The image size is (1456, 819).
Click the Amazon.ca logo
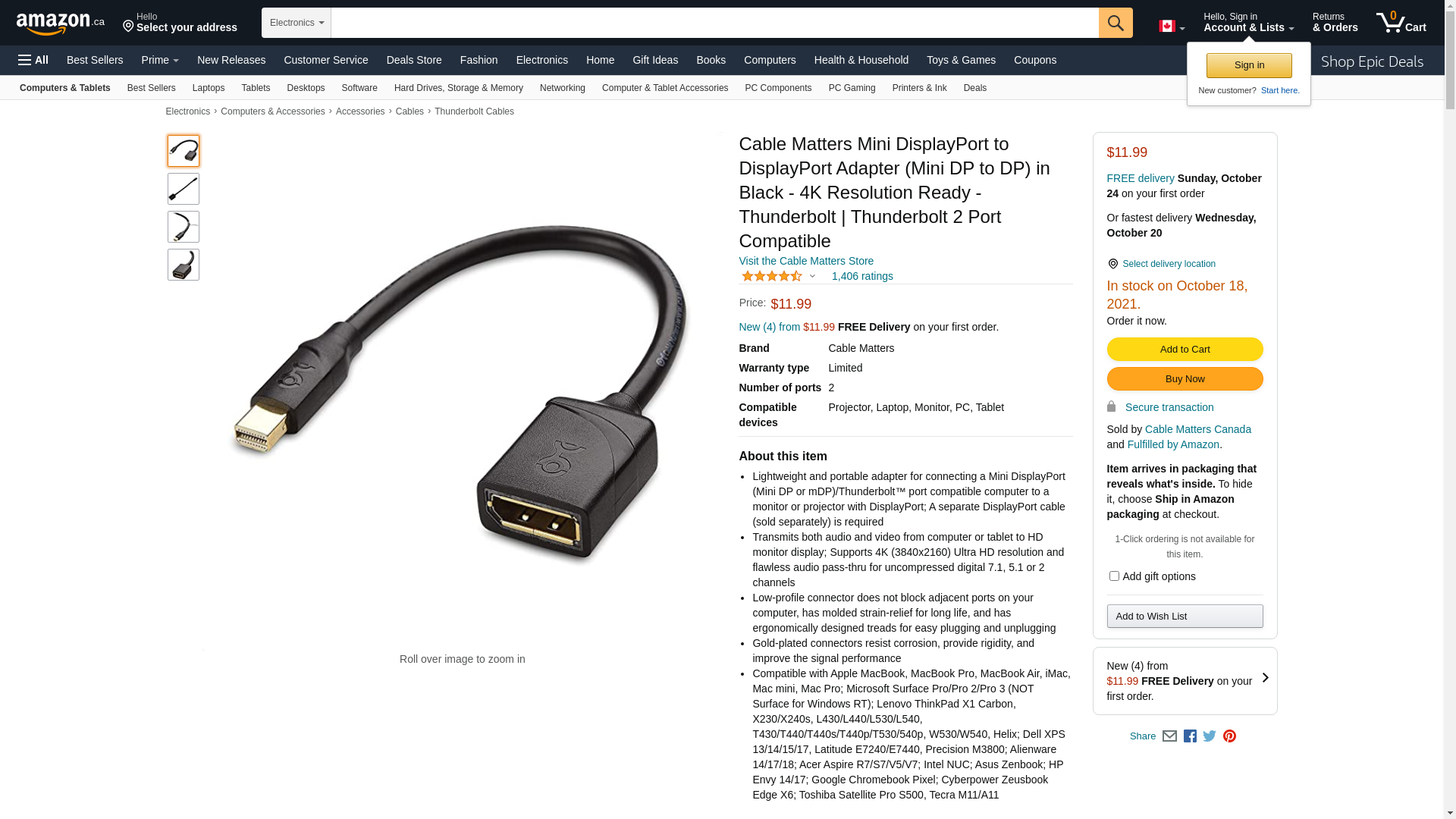click(61, 24)
